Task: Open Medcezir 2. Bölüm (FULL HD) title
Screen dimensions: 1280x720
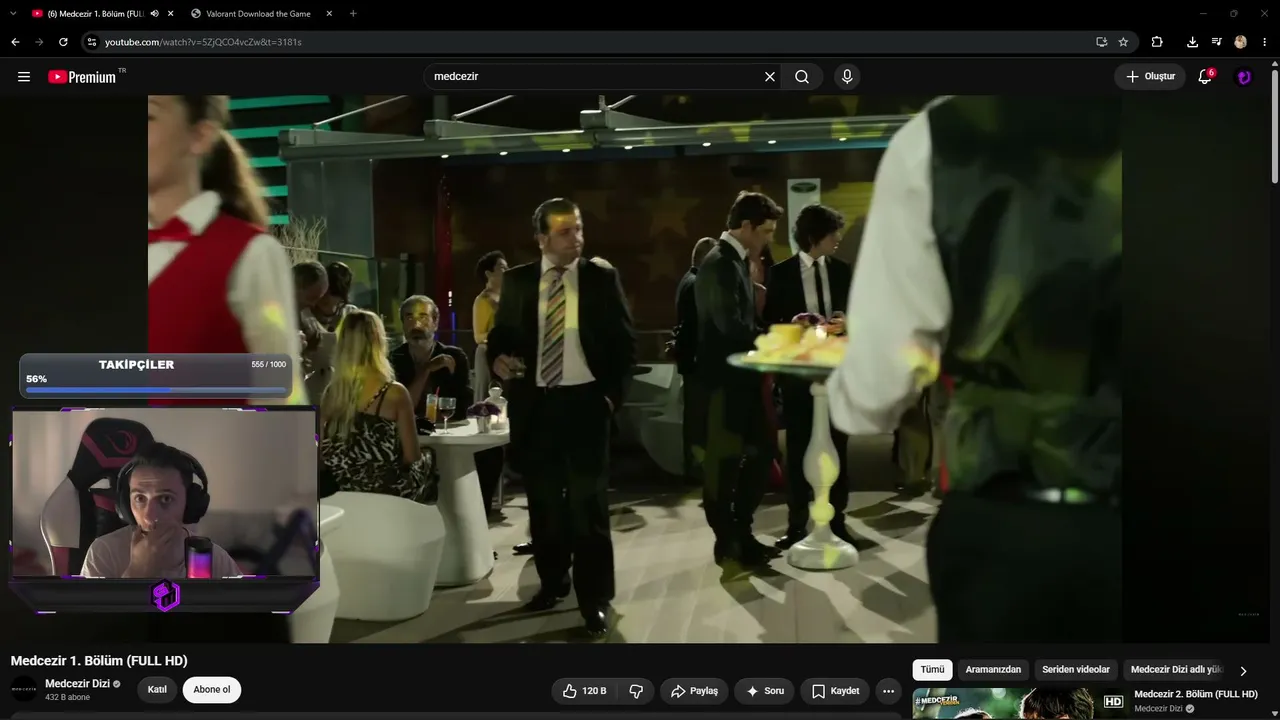Action: (x=1195, y=694)
